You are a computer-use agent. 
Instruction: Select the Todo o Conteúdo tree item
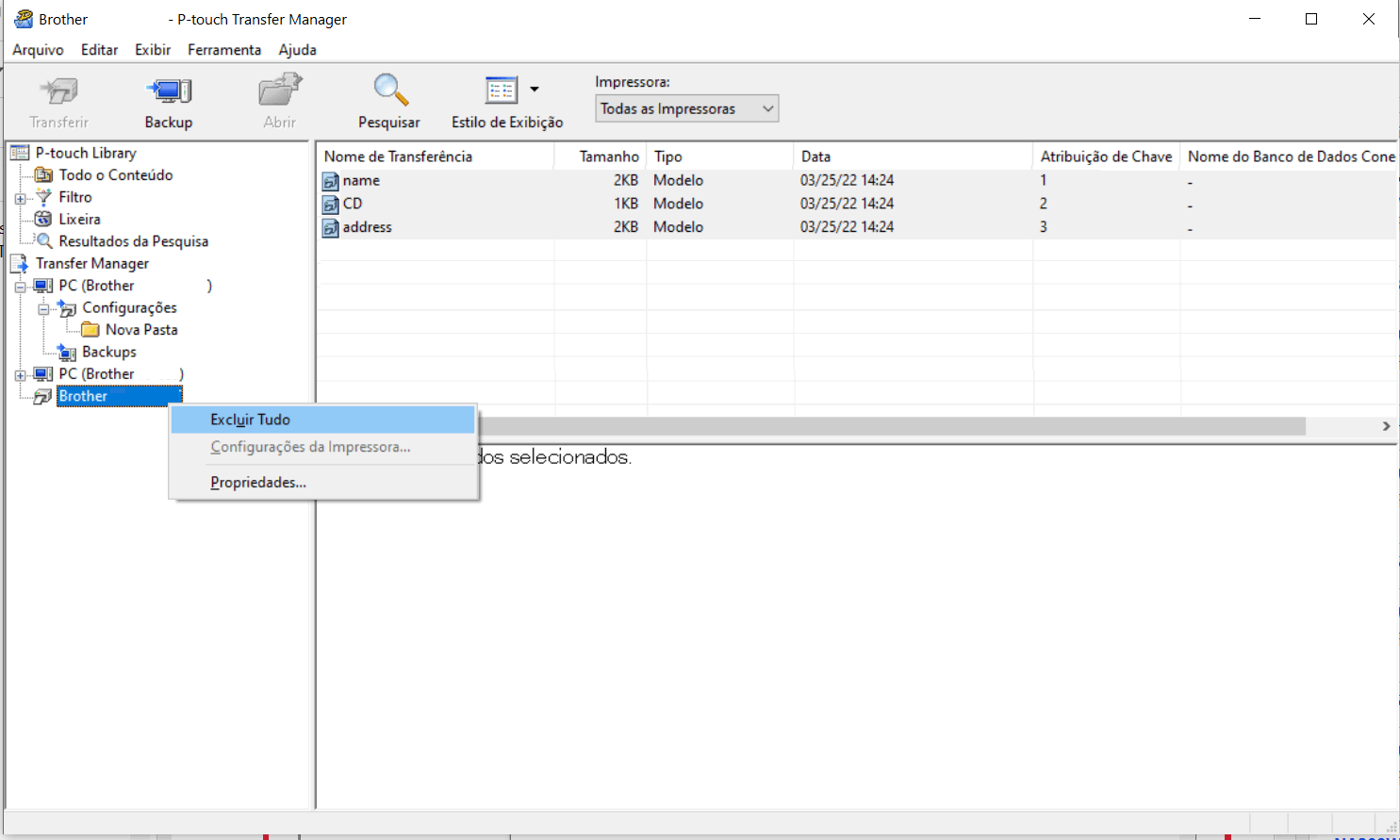116,174
